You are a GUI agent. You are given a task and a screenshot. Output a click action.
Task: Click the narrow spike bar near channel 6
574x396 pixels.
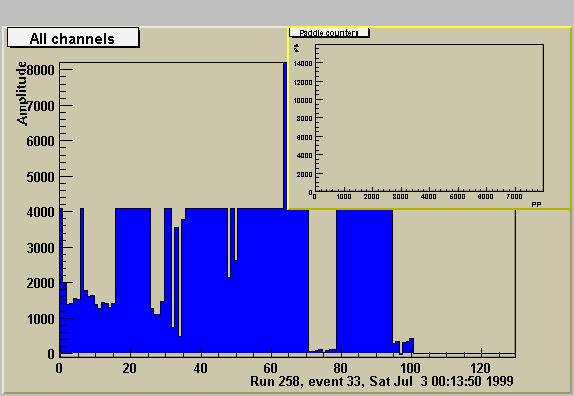[82, 280]
